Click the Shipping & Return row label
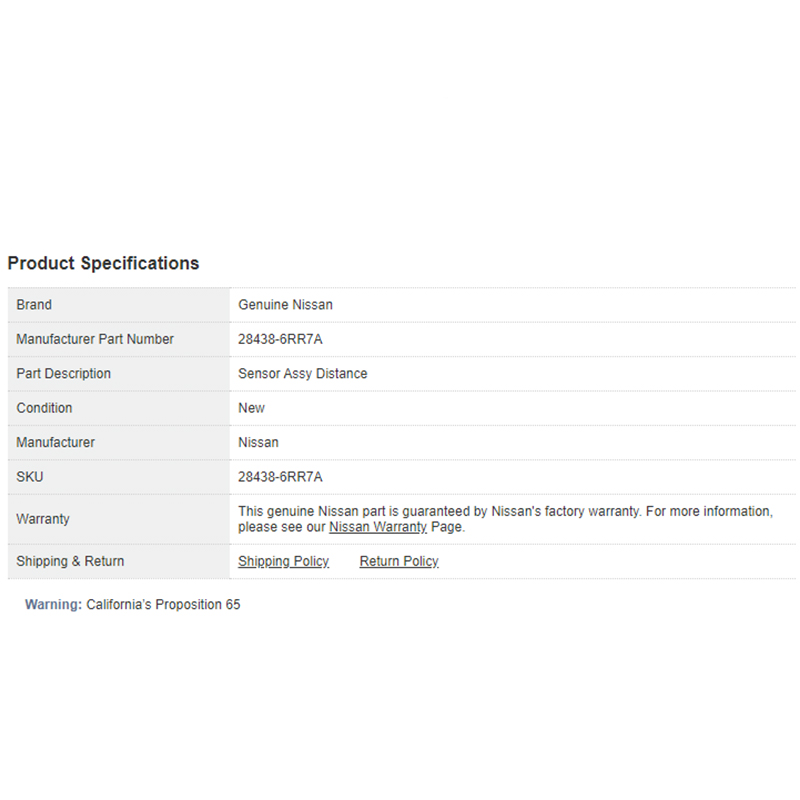The image size is (800, 800). point(70,561)
